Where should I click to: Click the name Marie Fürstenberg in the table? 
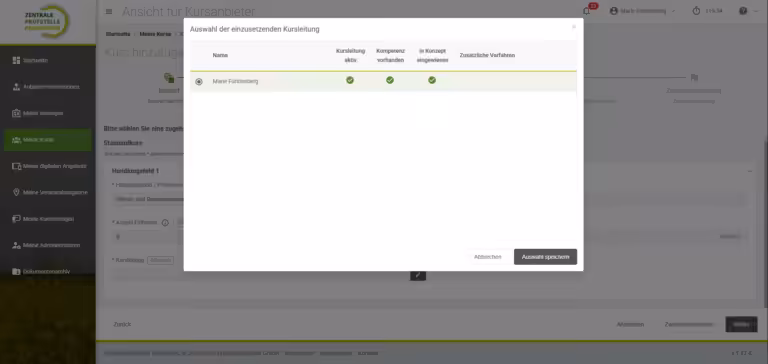point(235,81)
